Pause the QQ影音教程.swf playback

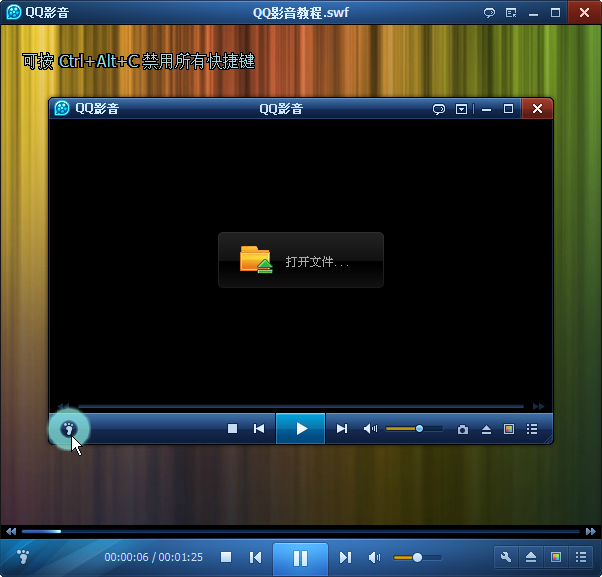(x=300, y=559)
